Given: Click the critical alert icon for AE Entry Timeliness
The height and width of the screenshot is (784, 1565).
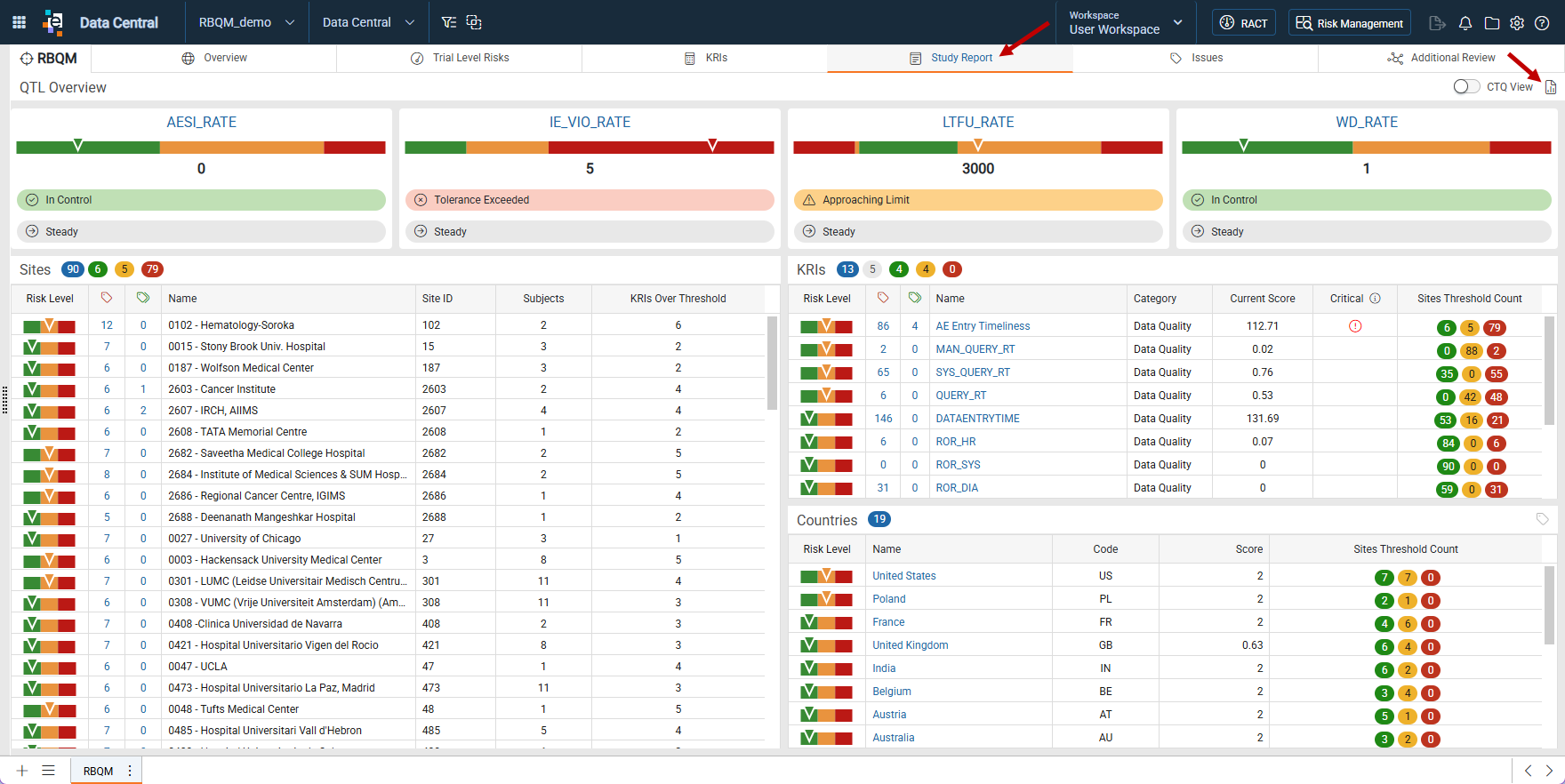Looking at the screenshot, I should pos(1355,326).
